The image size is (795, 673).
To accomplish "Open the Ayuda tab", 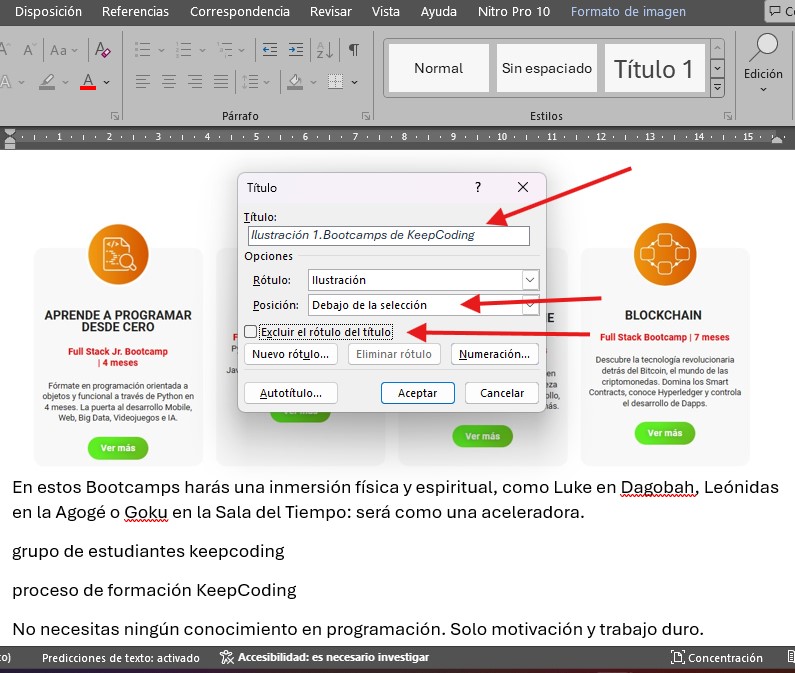I will [439, 11].
